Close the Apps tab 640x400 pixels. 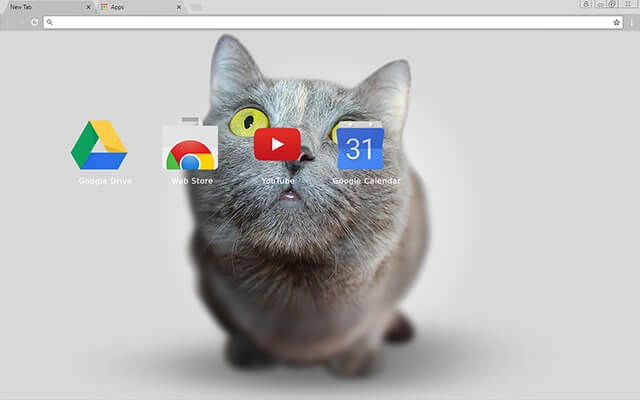point(179,7)
